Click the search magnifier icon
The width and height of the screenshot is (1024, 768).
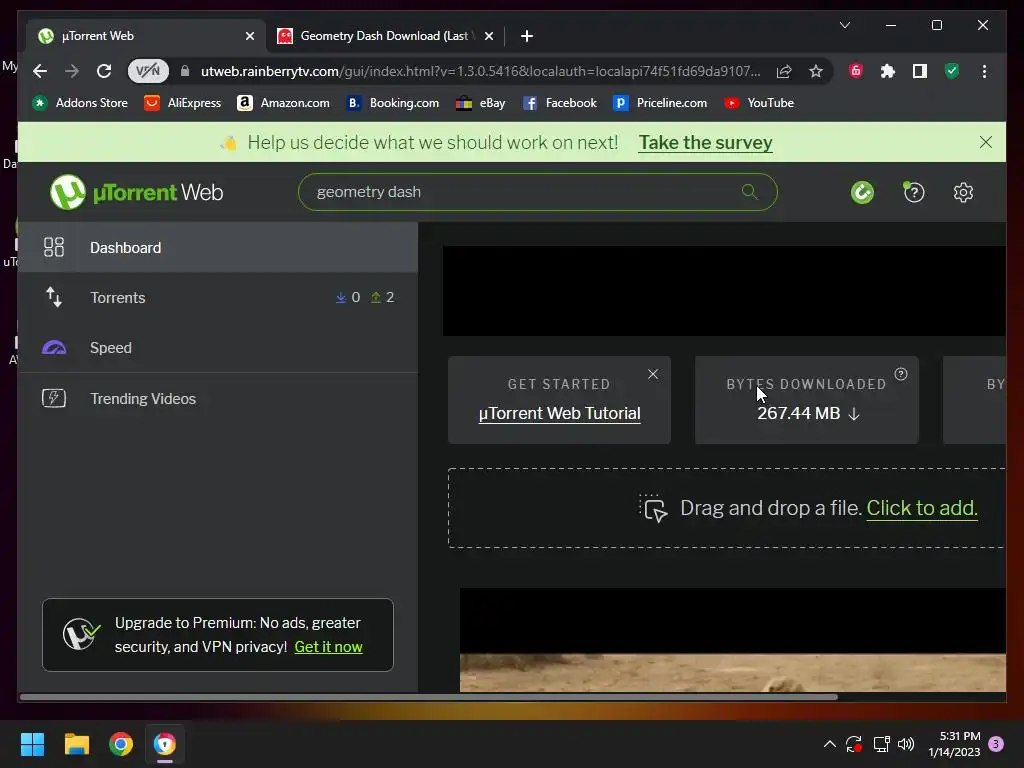click(750, 191)
